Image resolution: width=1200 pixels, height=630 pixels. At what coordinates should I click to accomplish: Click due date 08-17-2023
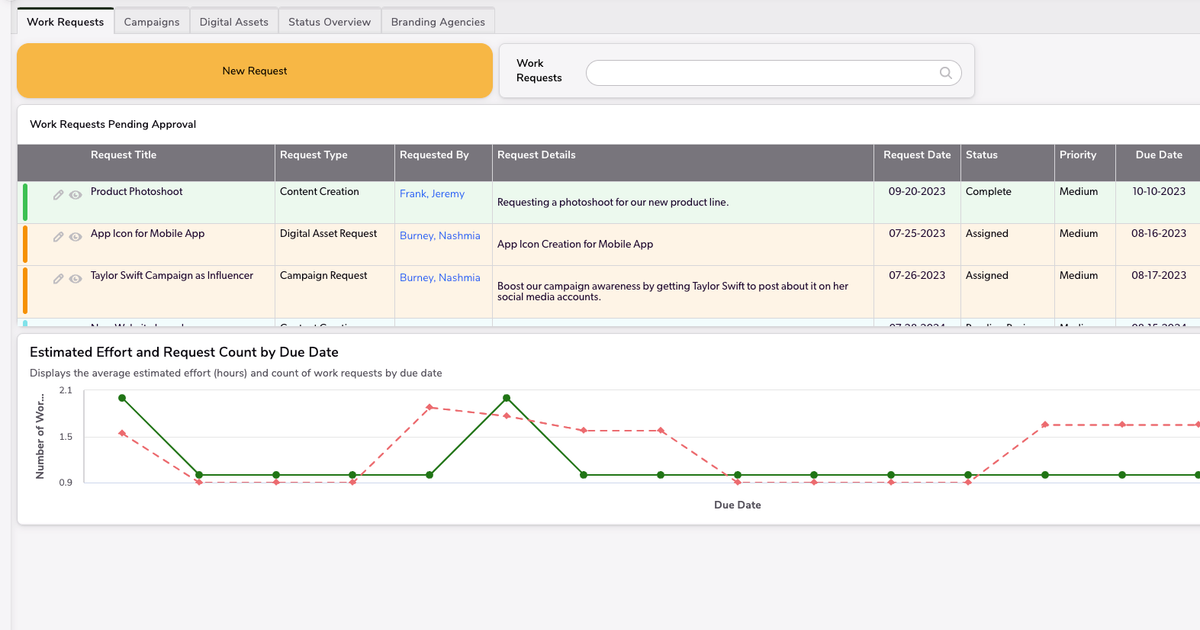point(1159,276)
